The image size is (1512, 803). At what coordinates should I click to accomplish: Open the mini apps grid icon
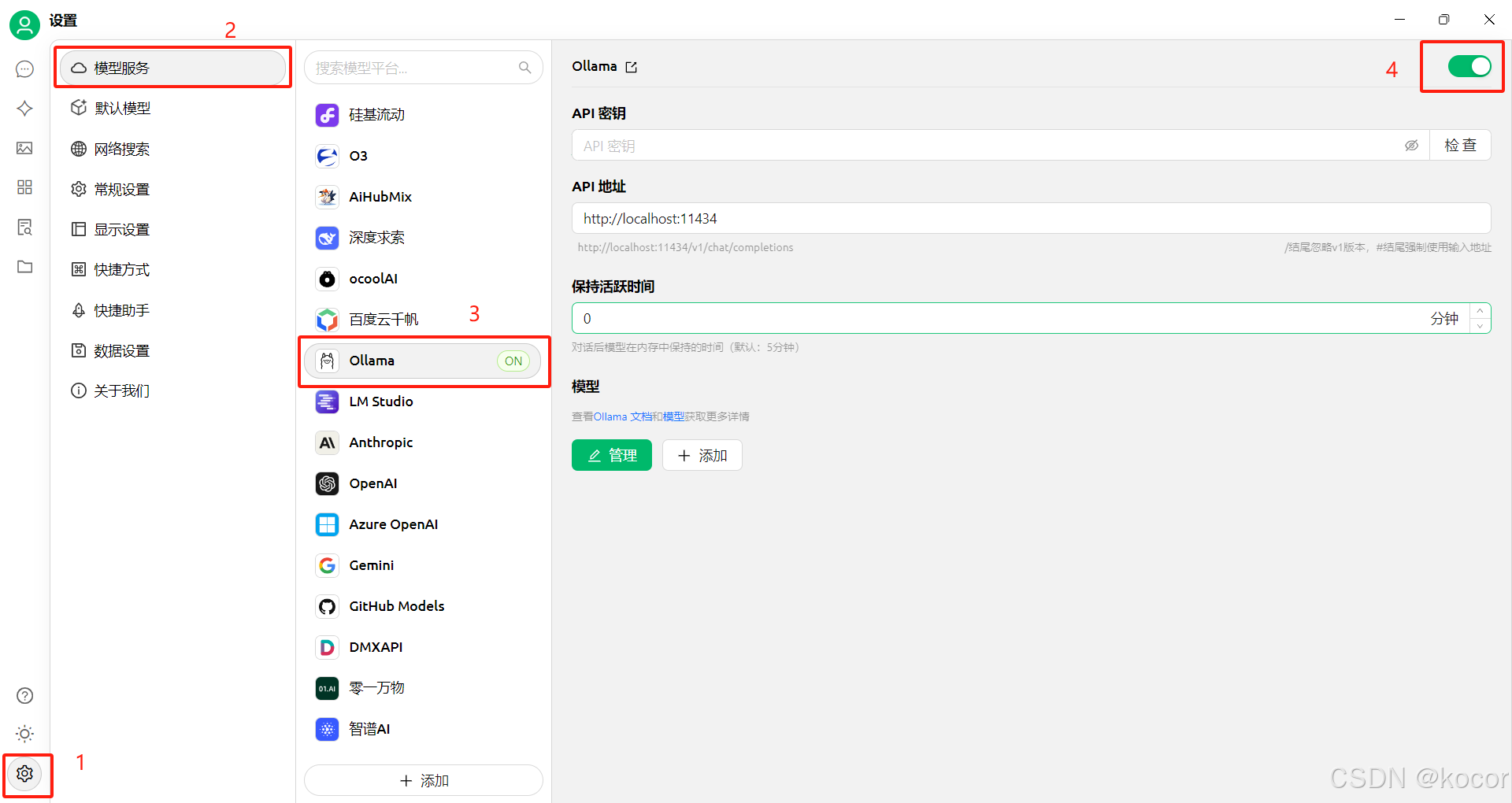click(24, 187)
